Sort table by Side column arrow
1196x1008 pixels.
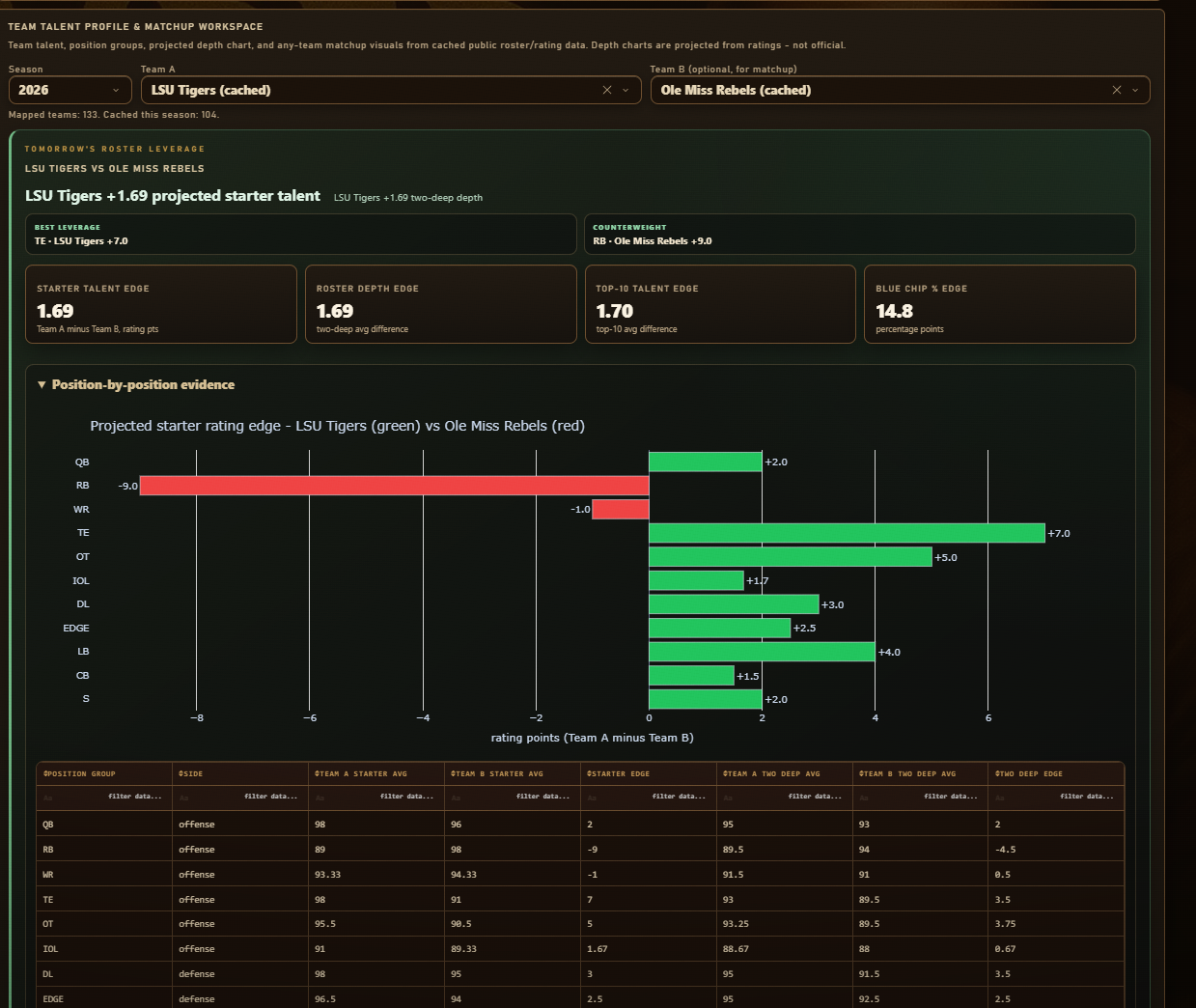pyautogui.click(x=181, y=773)
